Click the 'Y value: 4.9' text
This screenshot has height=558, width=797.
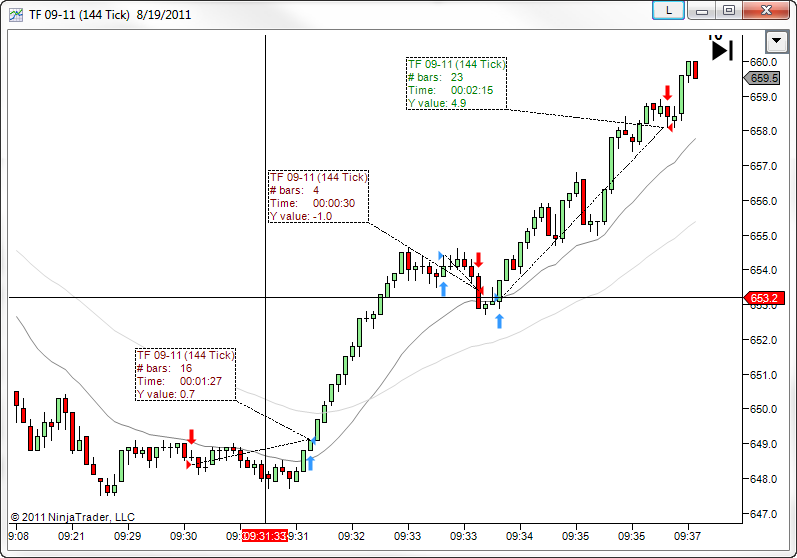pos(437,103)
